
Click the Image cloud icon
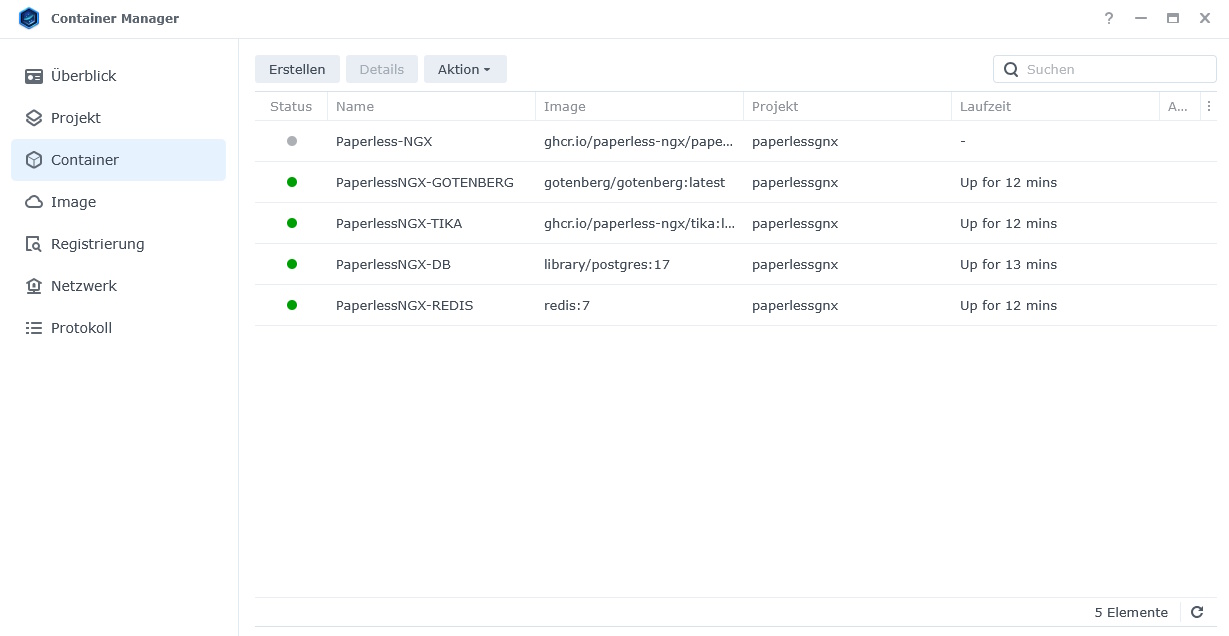34,202
